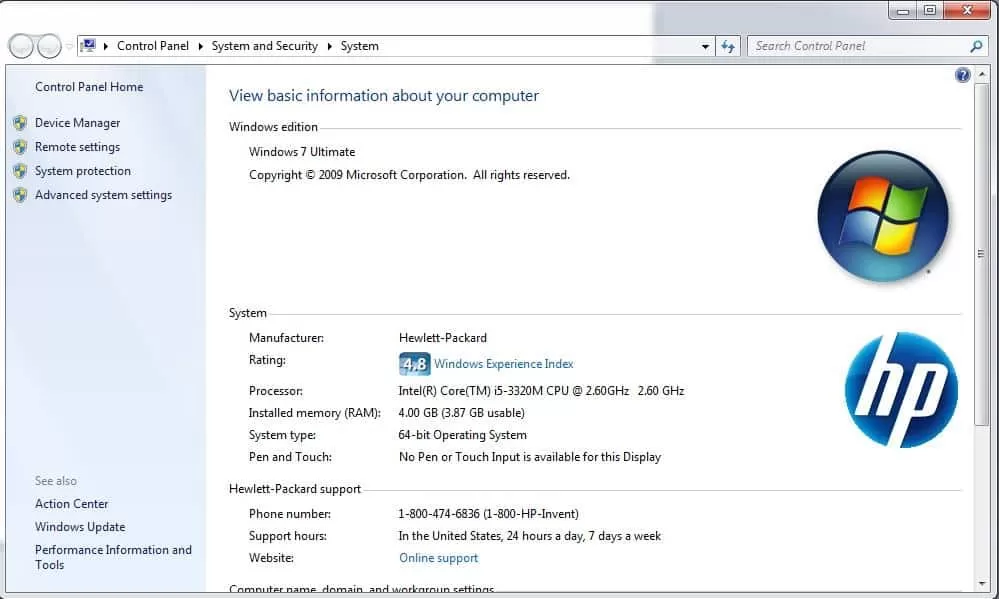Click the 4.8 rating score badge
Screen dimensions: 999x599
(415, 364)
